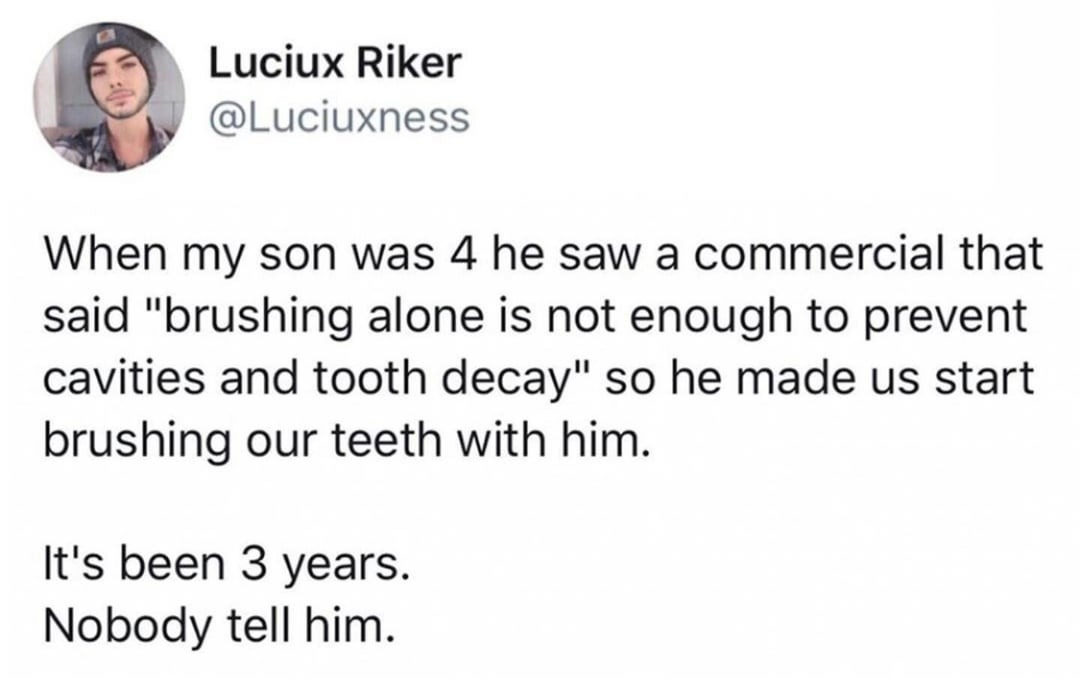Viewport: 1080px width, 679px height.
Task: Open the @Luciuxness handle
Action: tap(338, 118)
